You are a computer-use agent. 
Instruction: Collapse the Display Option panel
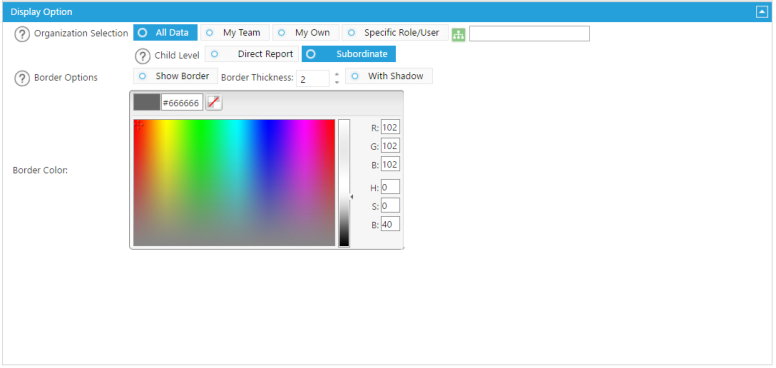coord(762,12)
